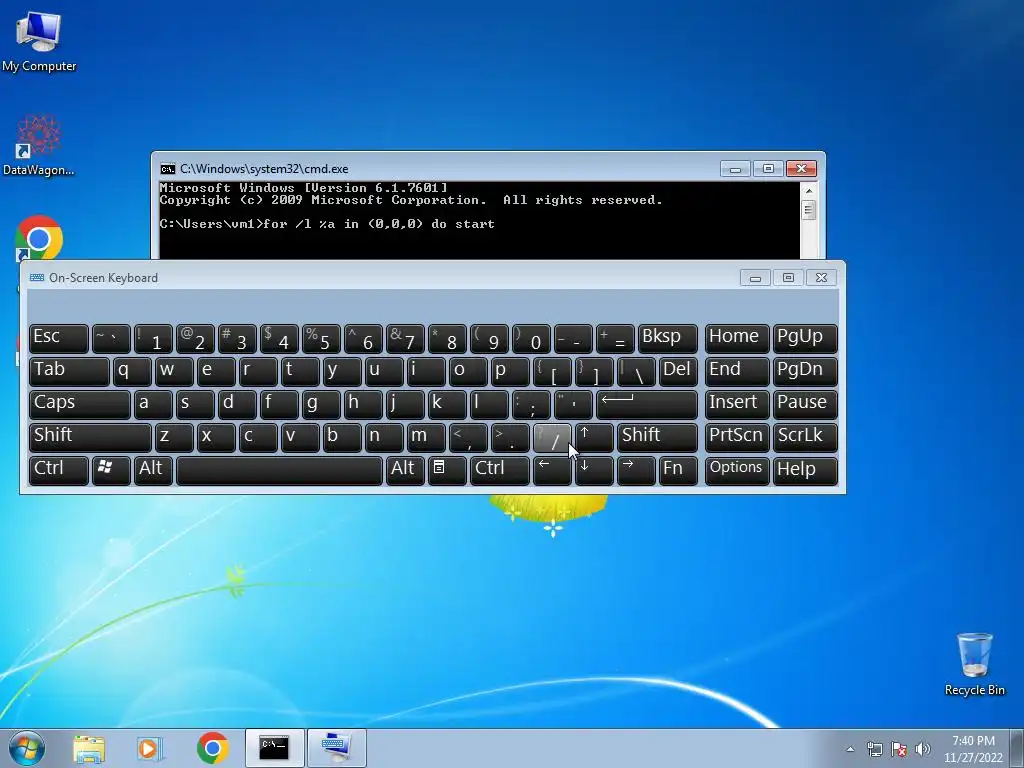Click the Windows logo key on the keyboard

click(112, 470)
